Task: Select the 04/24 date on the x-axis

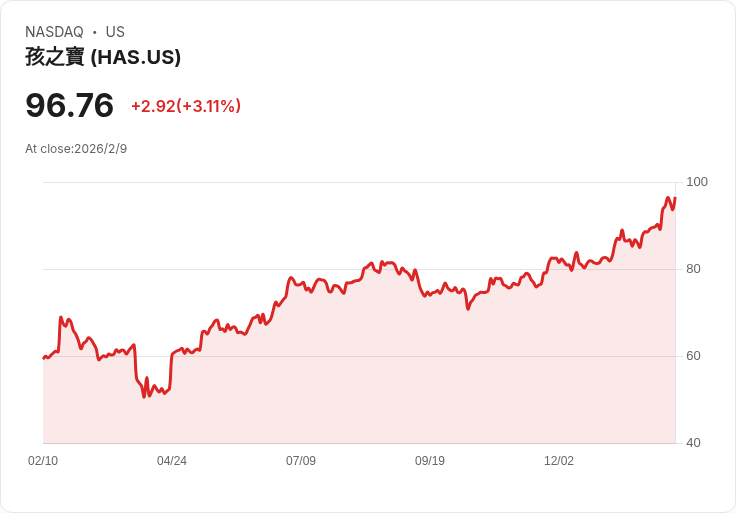Action: pos(172,461)
